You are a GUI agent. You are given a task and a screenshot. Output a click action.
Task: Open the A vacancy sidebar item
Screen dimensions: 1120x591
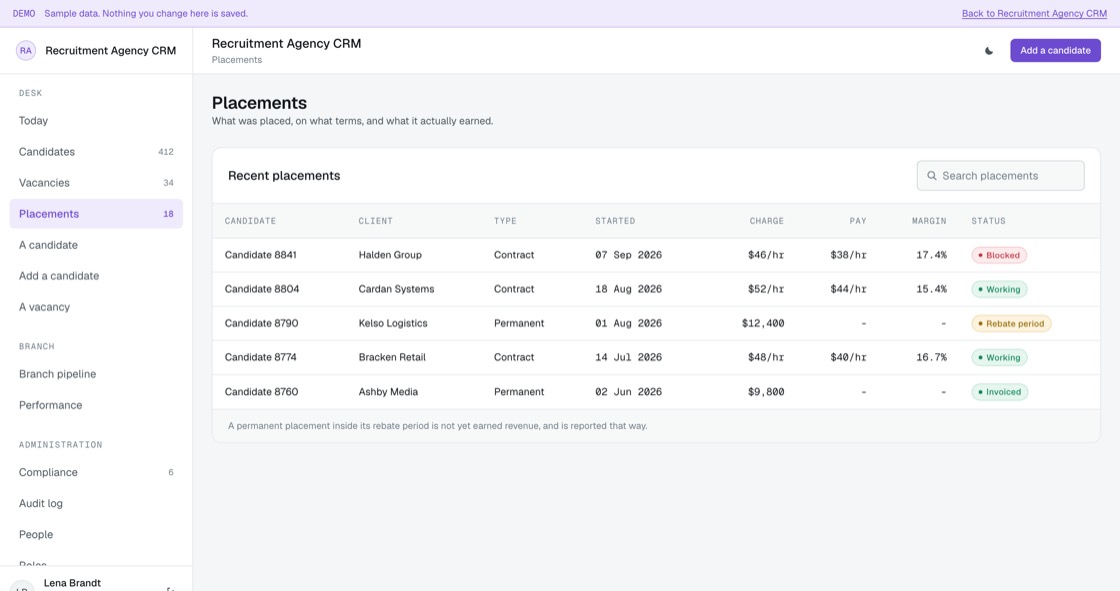[x=96, y=307]
